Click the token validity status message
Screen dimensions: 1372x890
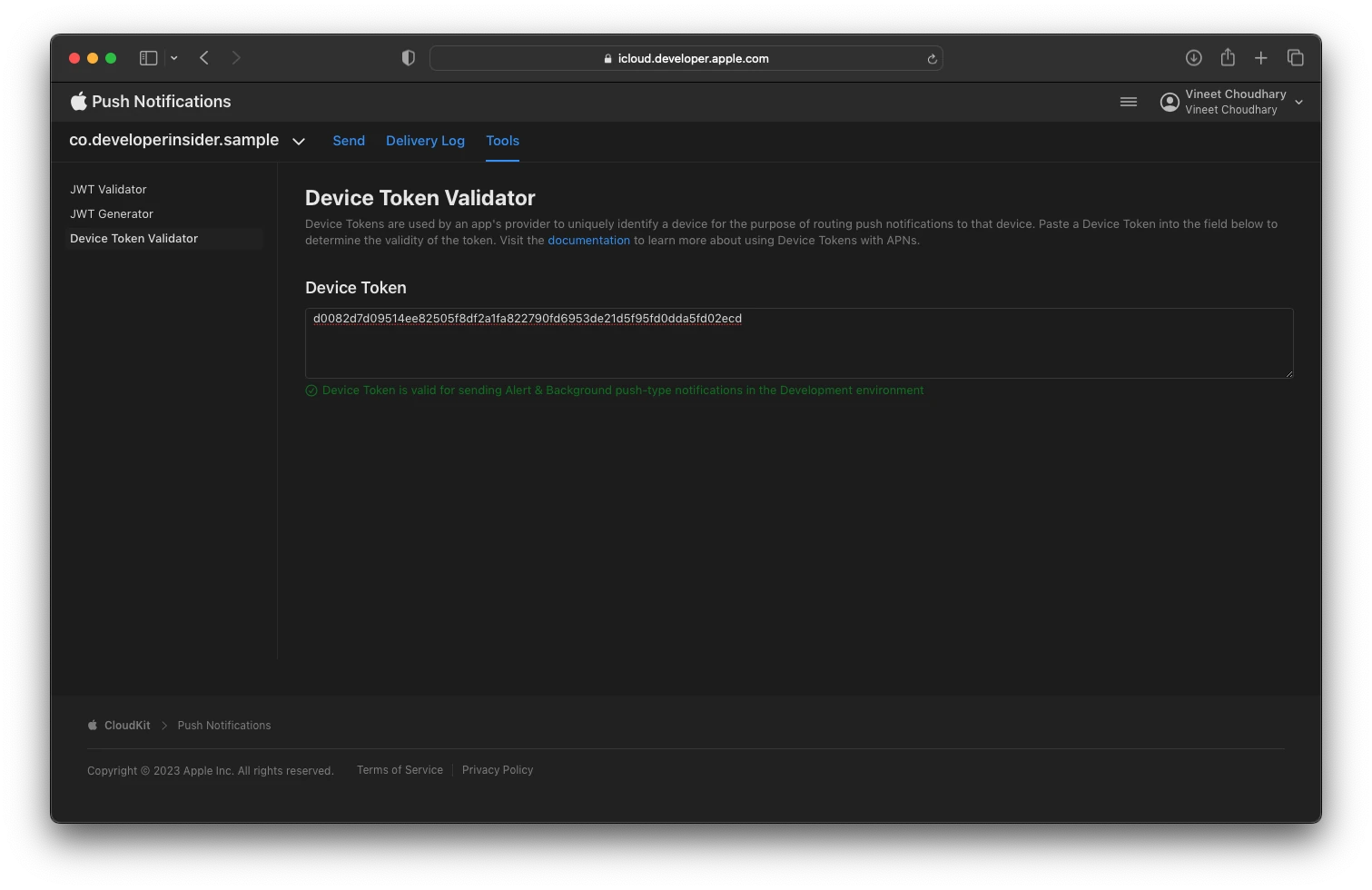(x=623, y=391)
